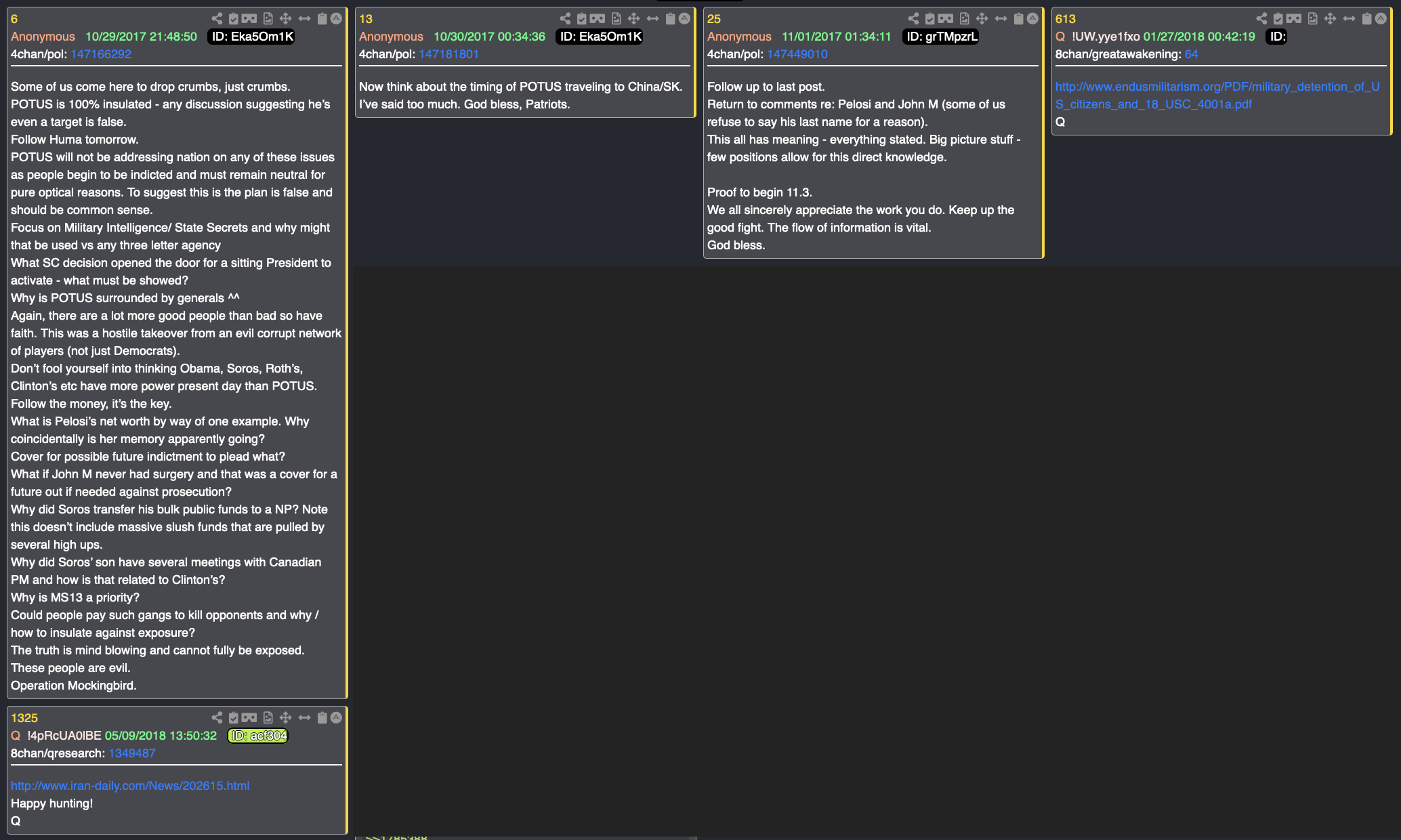Click the four-way move icon on post 13
The width and height of the screenshot is (1401, 840).
click(x=633, y=19)
